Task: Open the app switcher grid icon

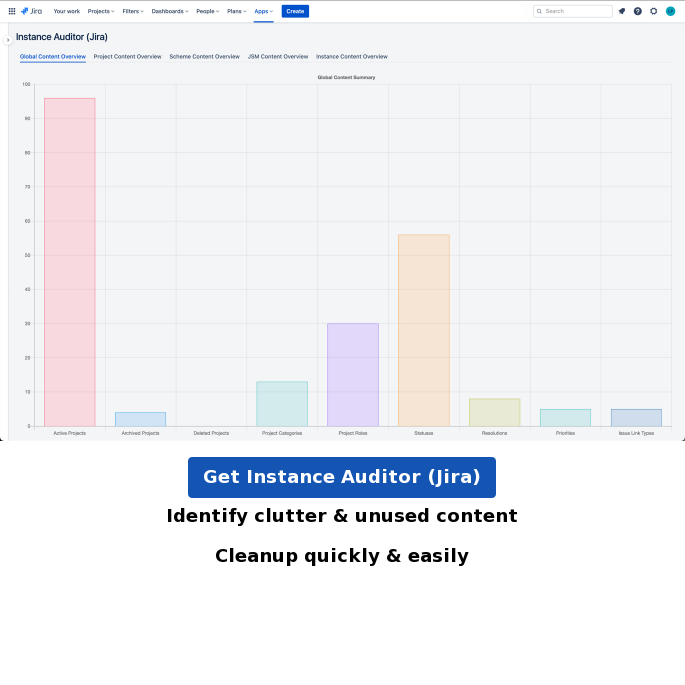Action: [x=12, y=11]
